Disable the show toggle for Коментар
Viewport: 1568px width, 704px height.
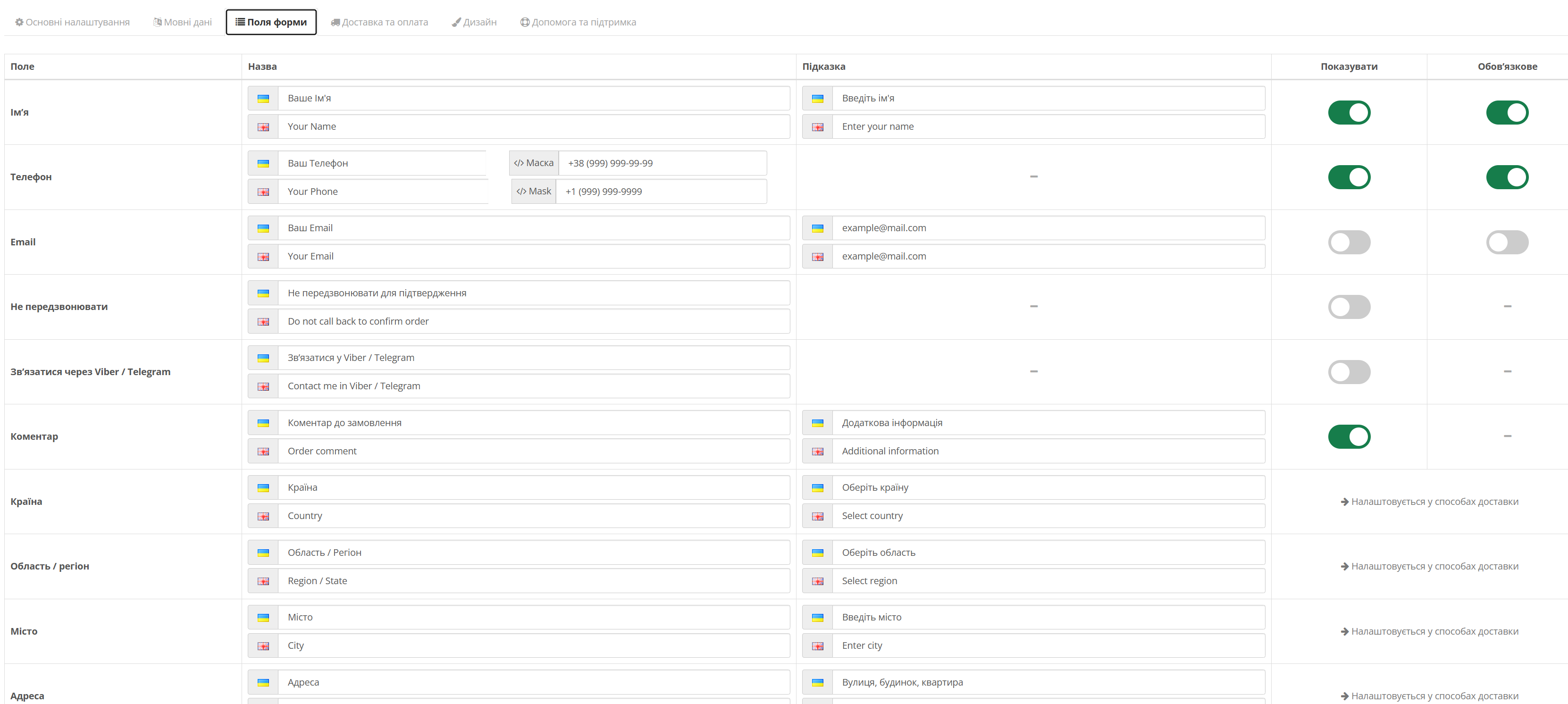1349,437
